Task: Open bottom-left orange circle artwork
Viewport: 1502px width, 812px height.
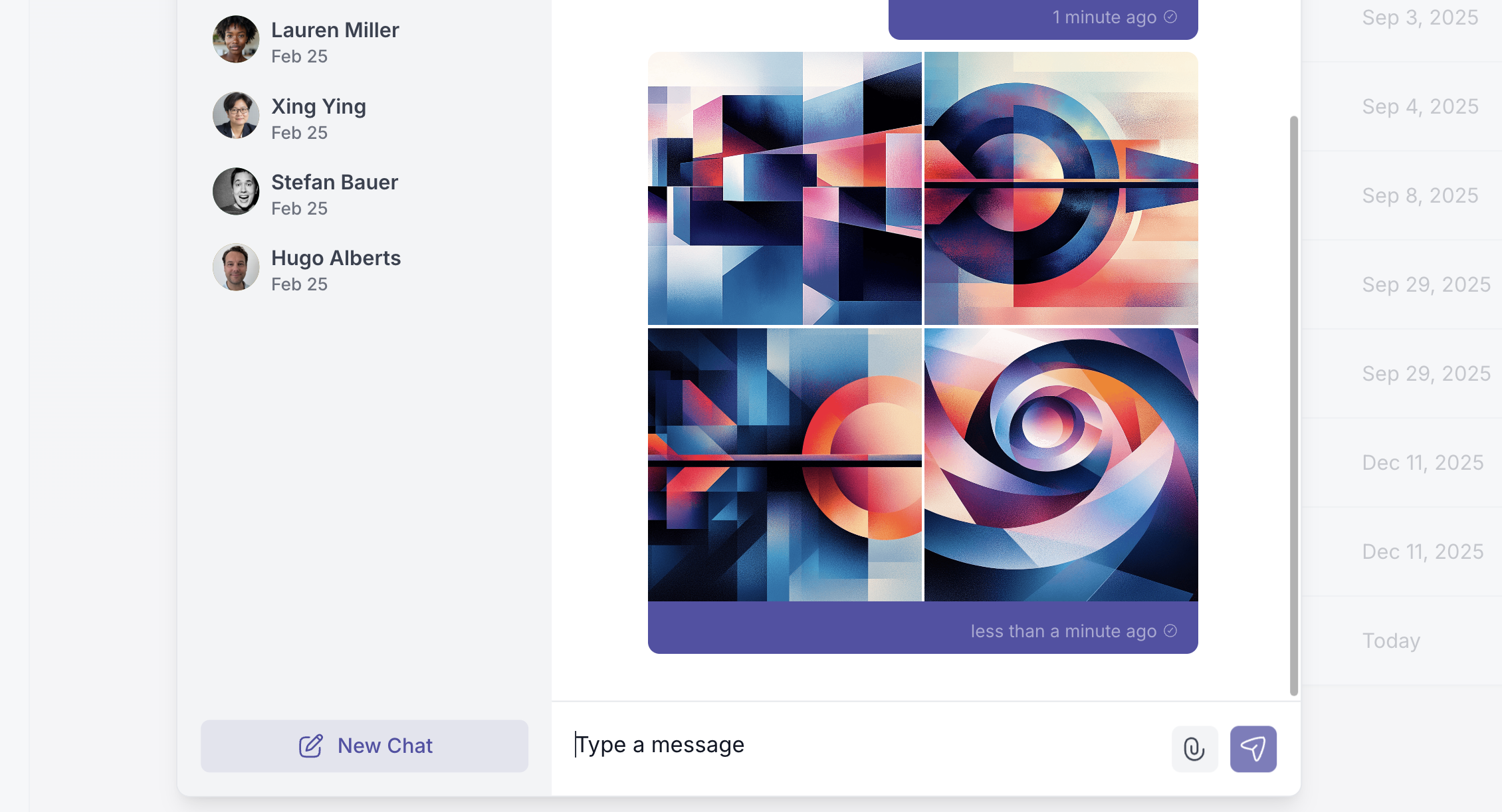Action: 785,464
